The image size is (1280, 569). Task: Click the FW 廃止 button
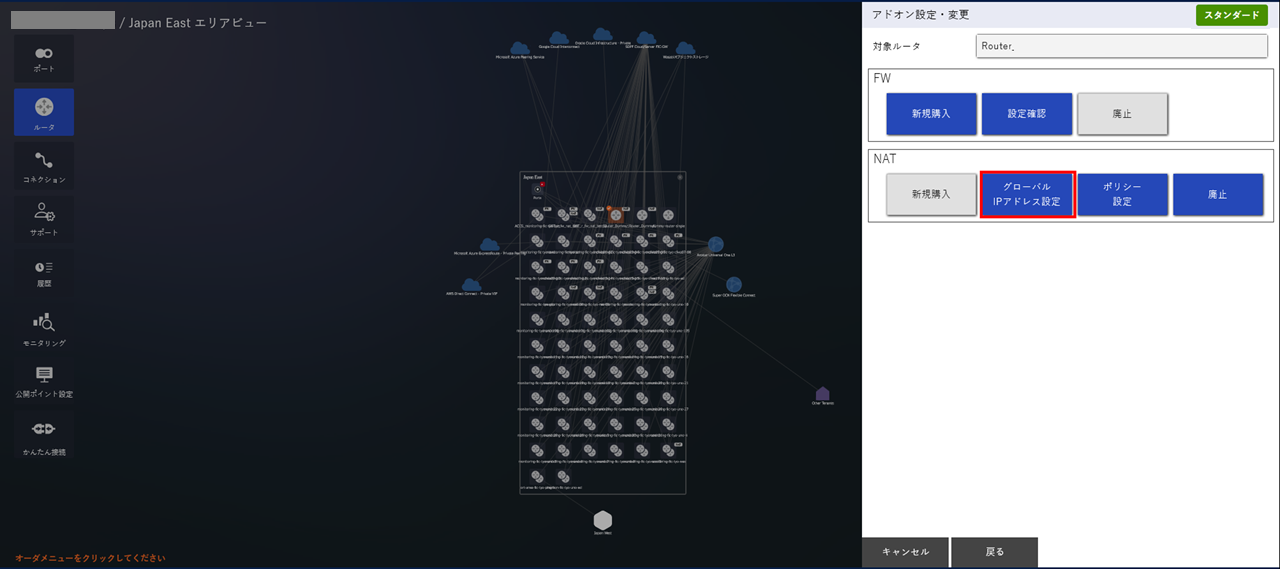pos(1122,114)
